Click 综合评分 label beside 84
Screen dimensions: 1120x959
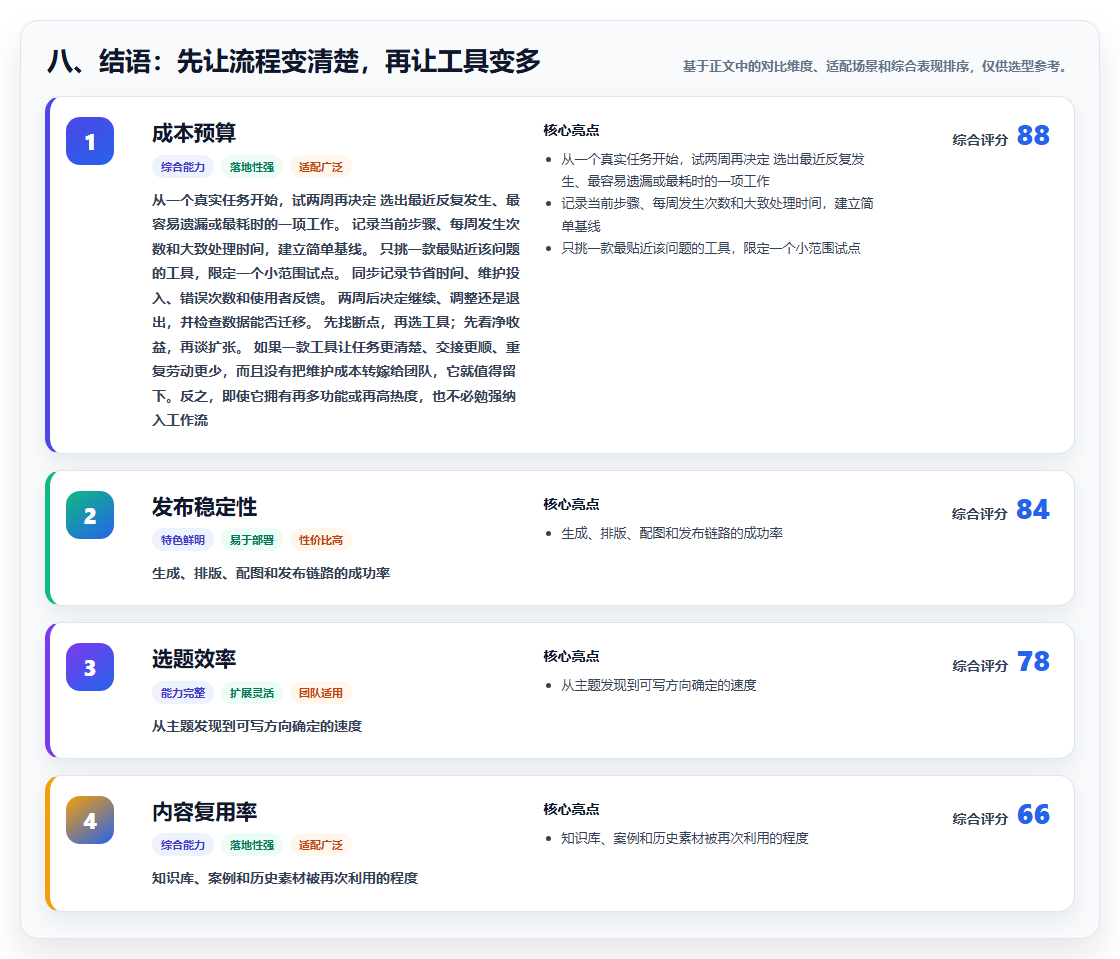[980, 513]
